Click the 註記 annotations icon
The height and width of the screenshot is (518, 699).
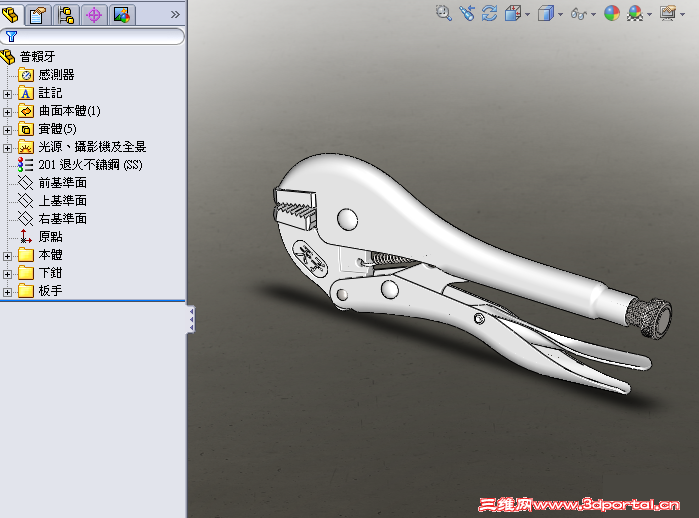[x=26, y=93]
